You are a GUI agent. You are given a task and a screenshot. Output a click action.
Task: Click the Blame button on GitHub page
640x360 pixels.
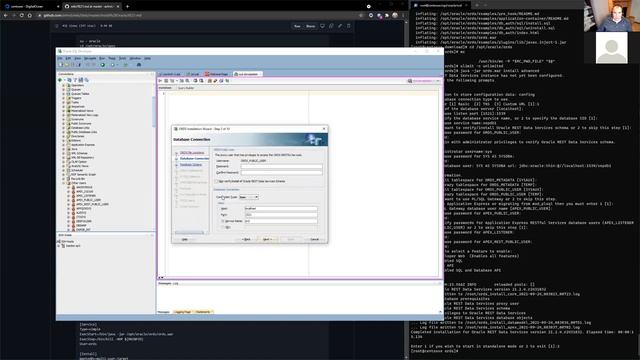(311, 26)
